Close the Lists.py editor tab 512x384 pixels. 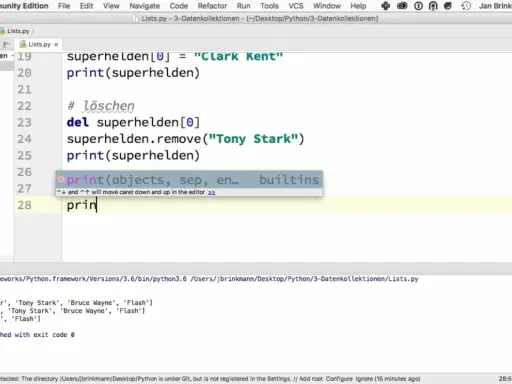pos(56,44)
